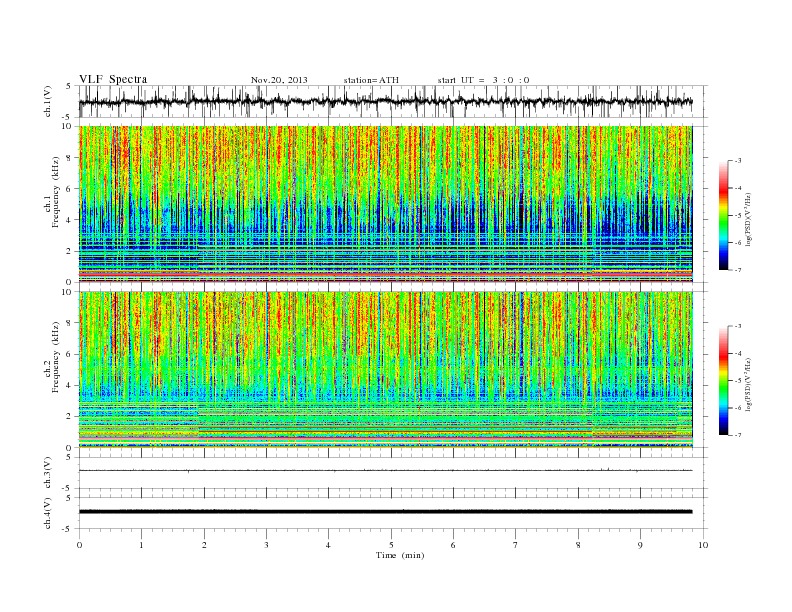Click the "-3" label on ch.1 colorbar
The height and width of the screenshot is (612, 792).
click(738, 161)
